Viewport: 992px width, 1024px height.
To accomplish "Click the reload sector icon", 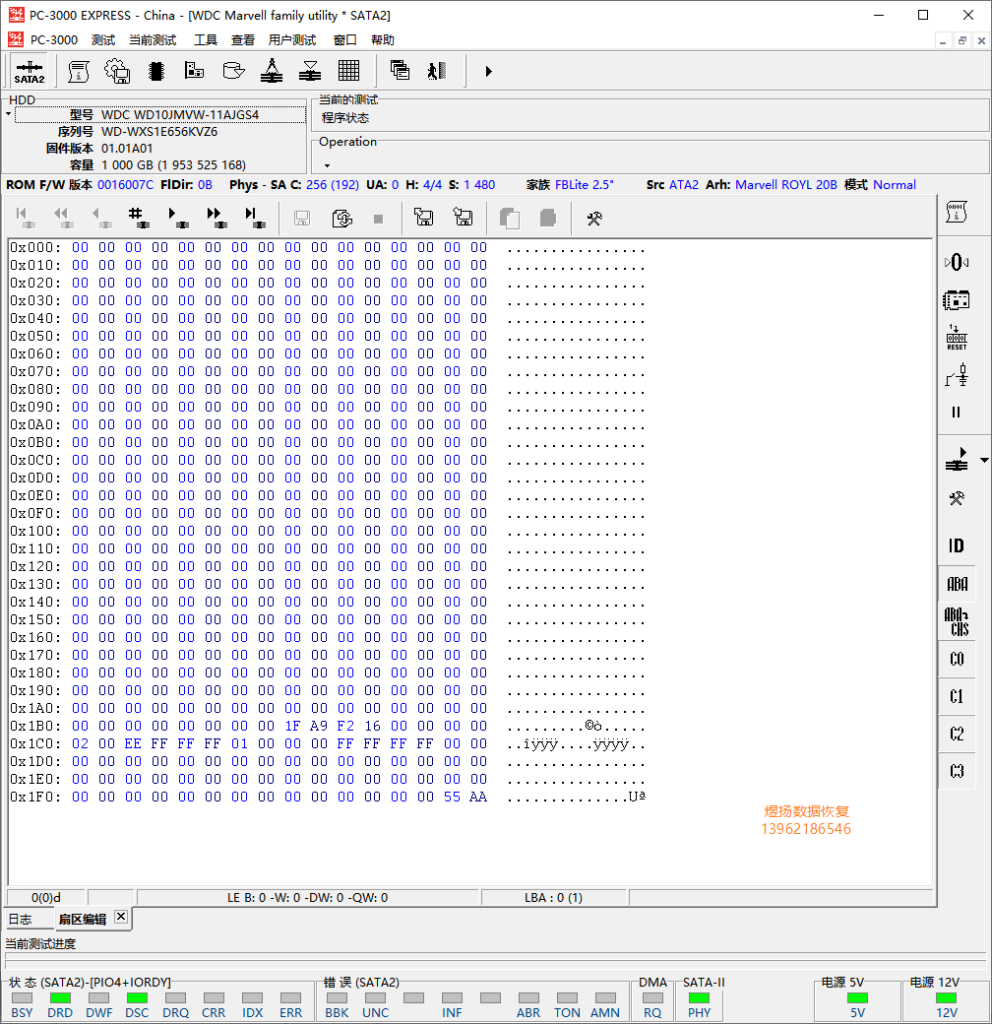I will click(342, 218).
